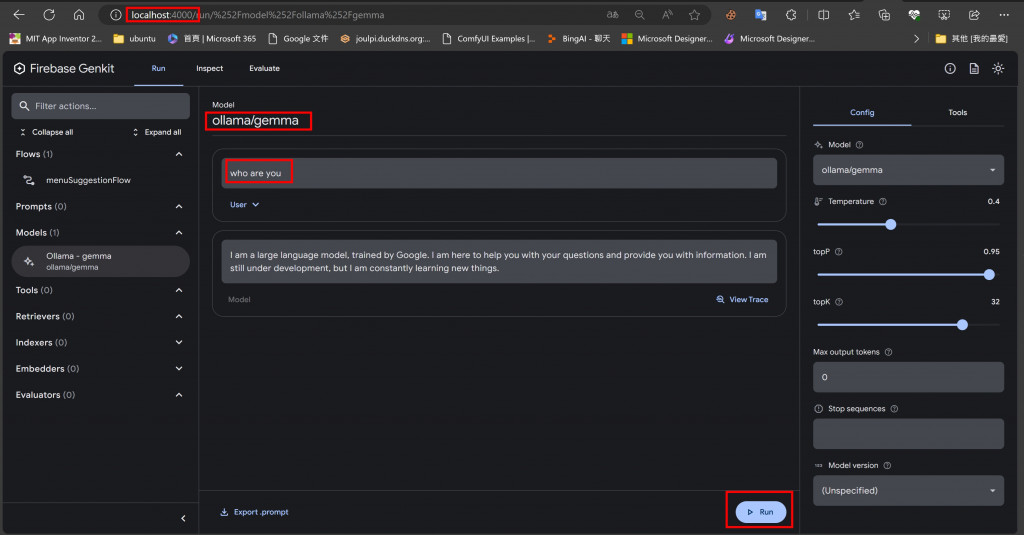This screenshot has height=535, width=1024.
Task: Reload the page with refresh icon
Action: click(x=49, y=14)
